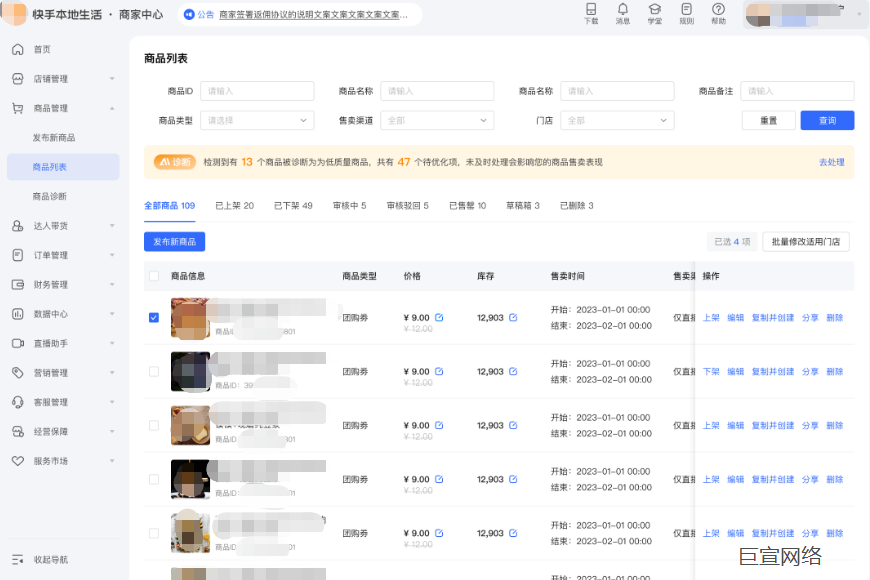Image resolution: width=870 pixels, height=580 pixels.
Task: Click the 数据中心 chart icon
Action: (x=18, y=314)
